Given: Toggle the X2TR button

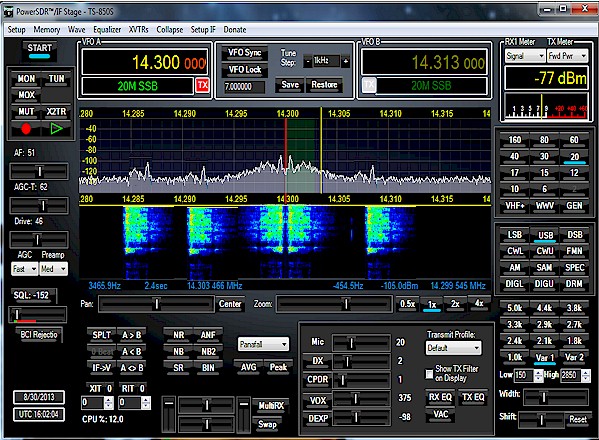Looking at the screenshot, I should coord(57,112).
